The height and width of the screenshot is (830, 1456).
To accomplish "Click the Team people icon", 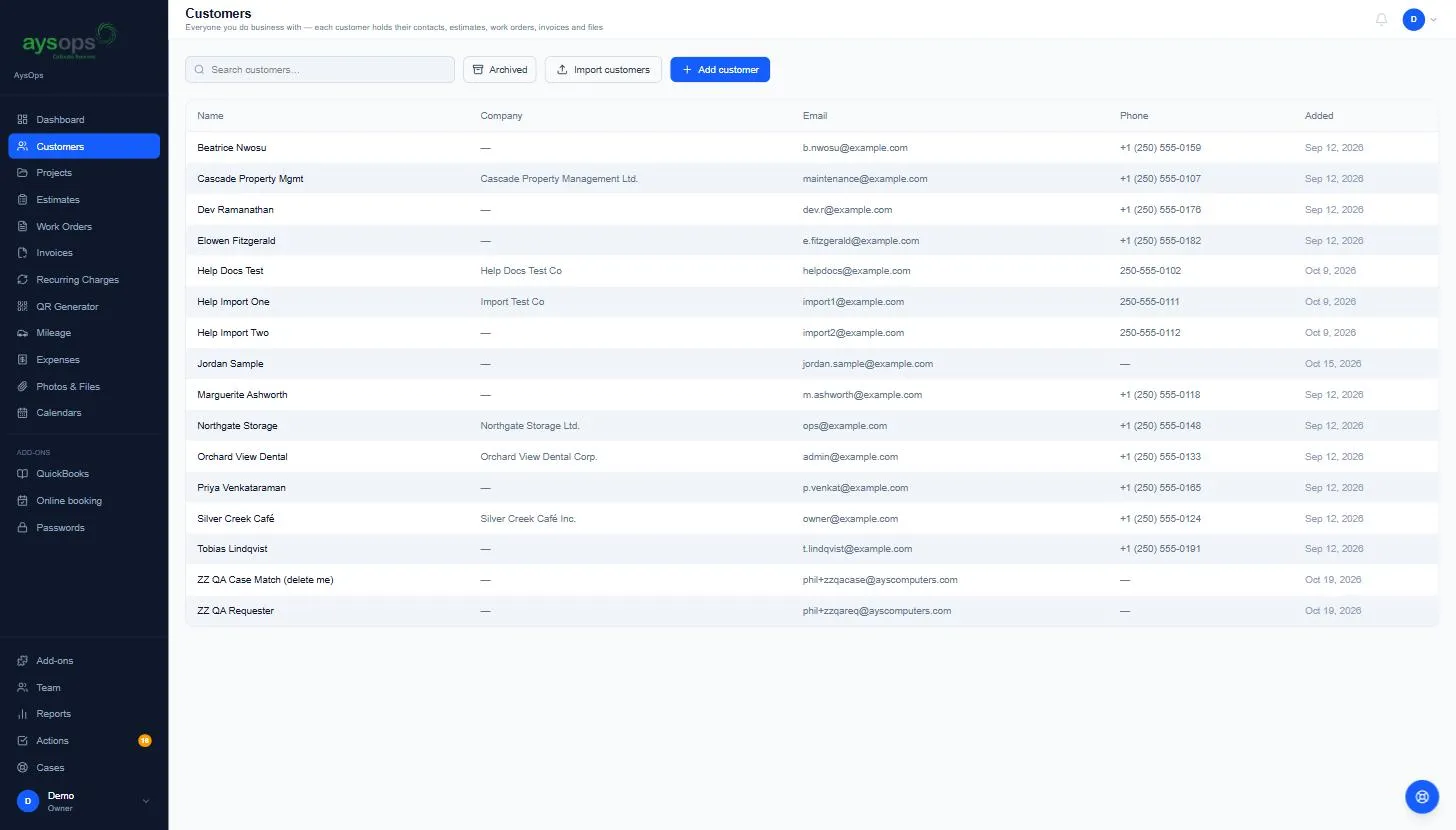I will click(x=23, y=688).
